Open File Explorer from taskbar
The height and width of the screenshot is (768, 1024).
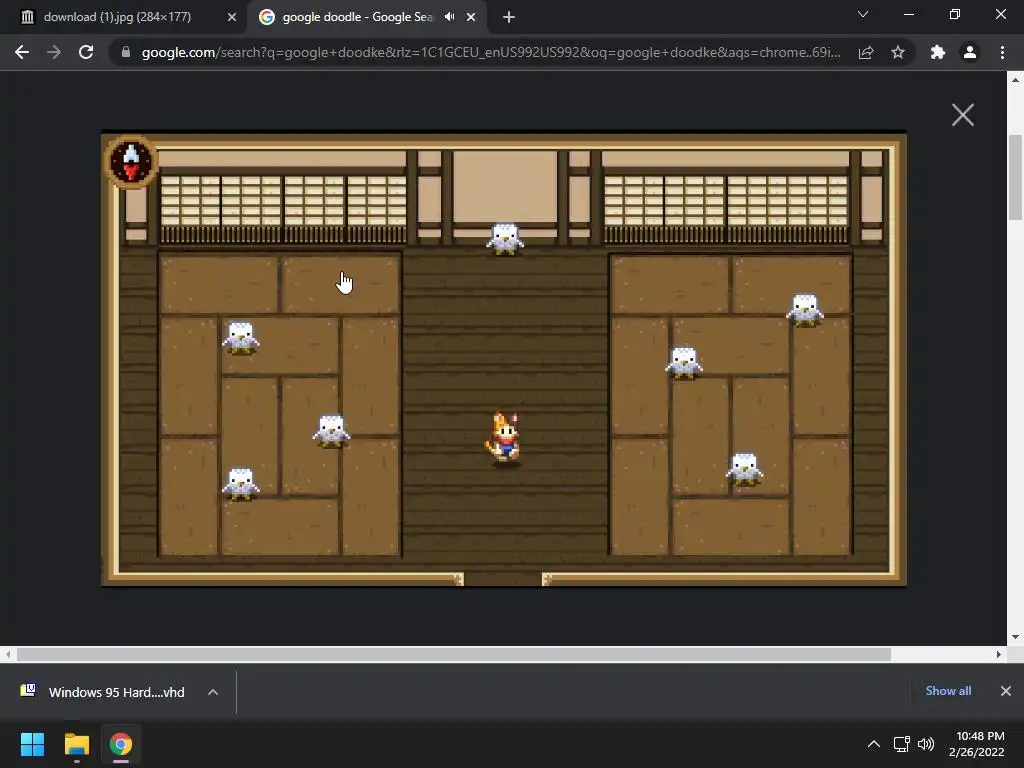click(x=76, y=744)
